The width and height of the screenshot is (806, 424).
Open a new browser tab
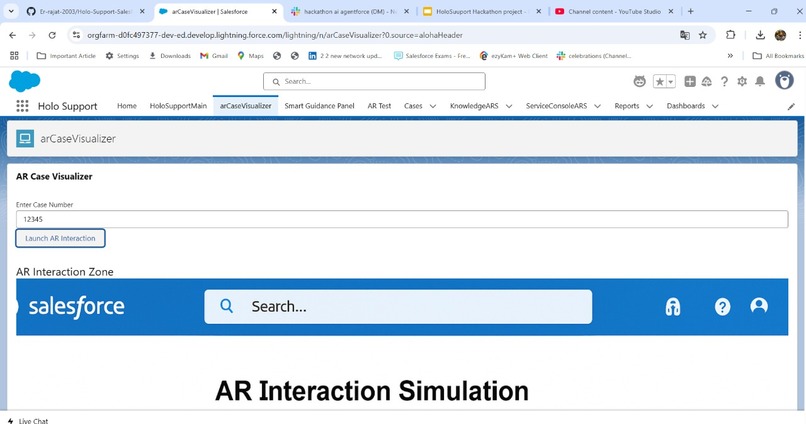(690, 11)
